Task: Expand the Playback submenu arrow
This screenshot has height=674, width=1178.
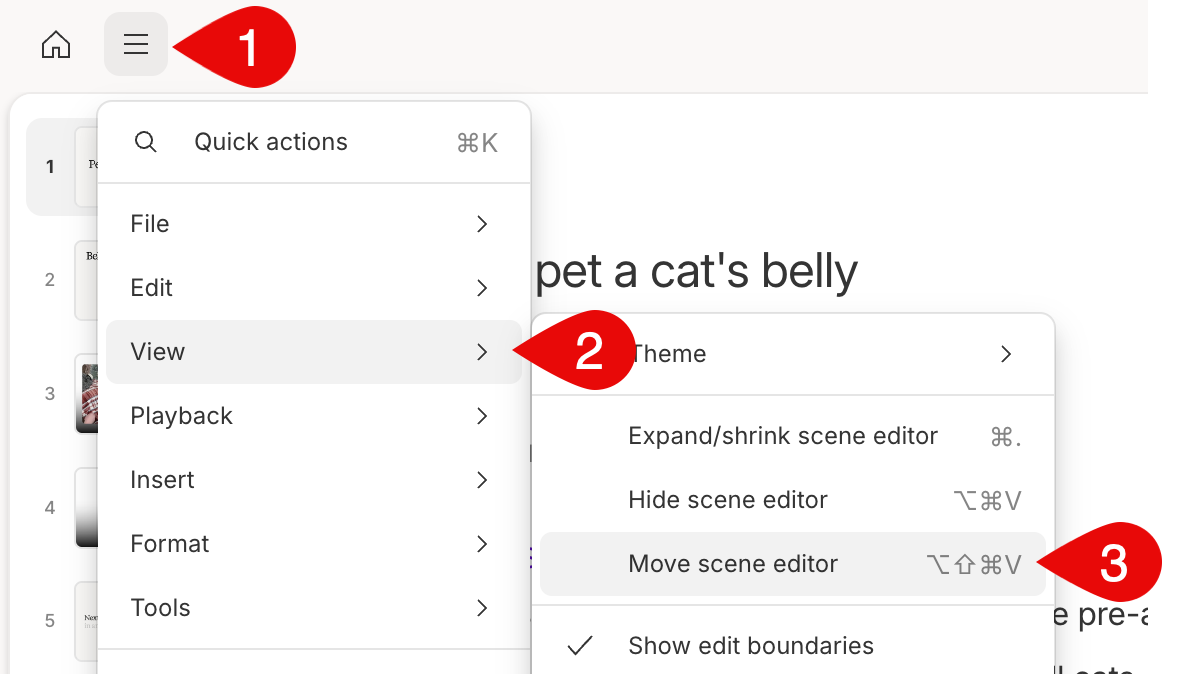Action: [x=482, y=416]
